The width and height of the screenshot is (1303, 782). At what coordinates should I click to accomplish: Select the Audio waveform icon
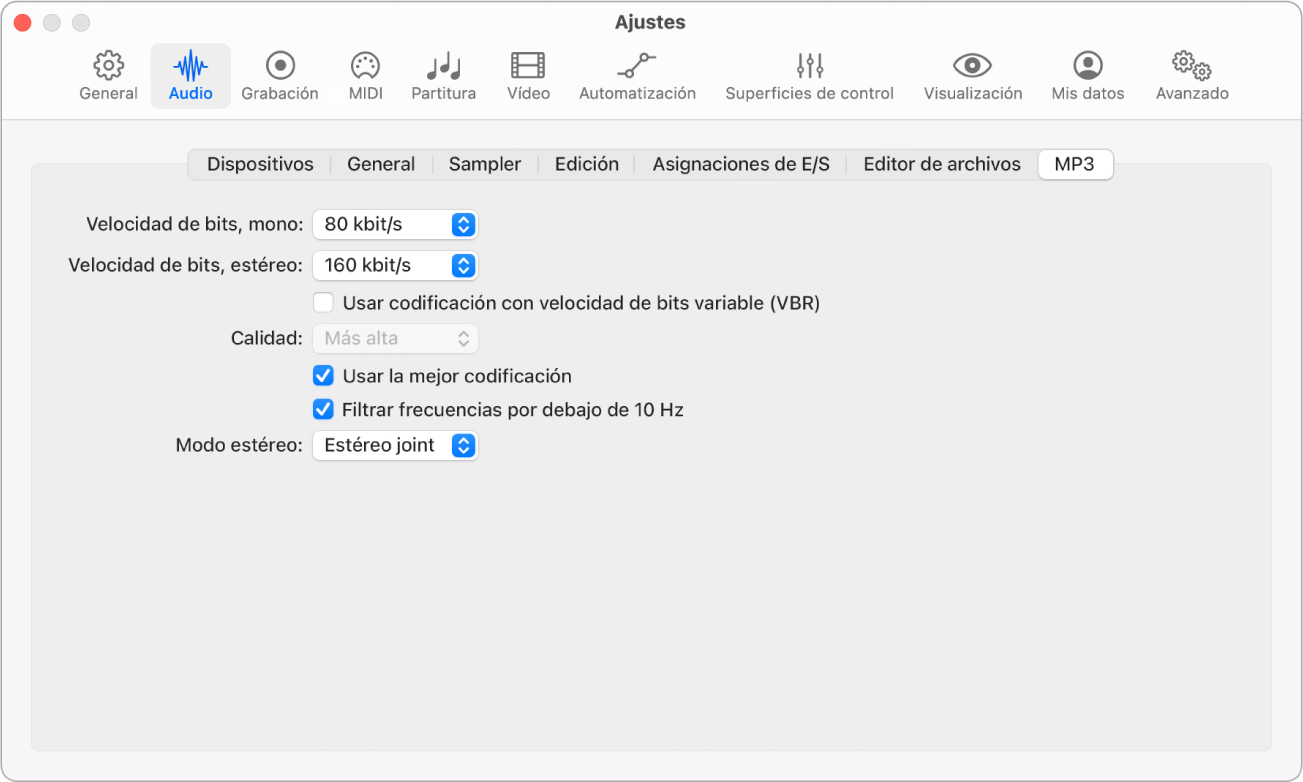[x=190, y=66]
